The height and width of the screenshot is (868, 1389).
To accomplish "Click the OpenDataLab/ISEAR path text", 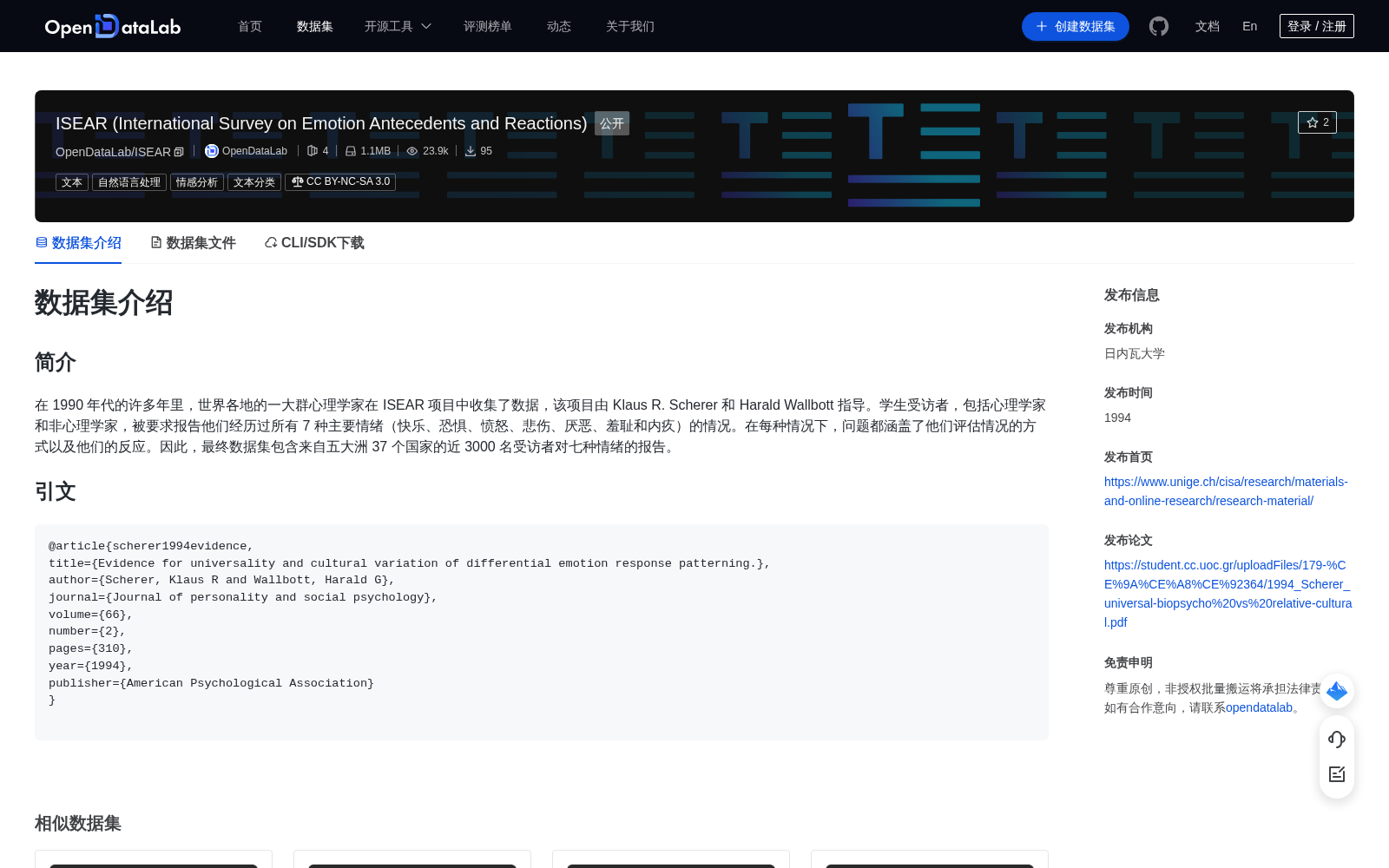I will 113,152.
